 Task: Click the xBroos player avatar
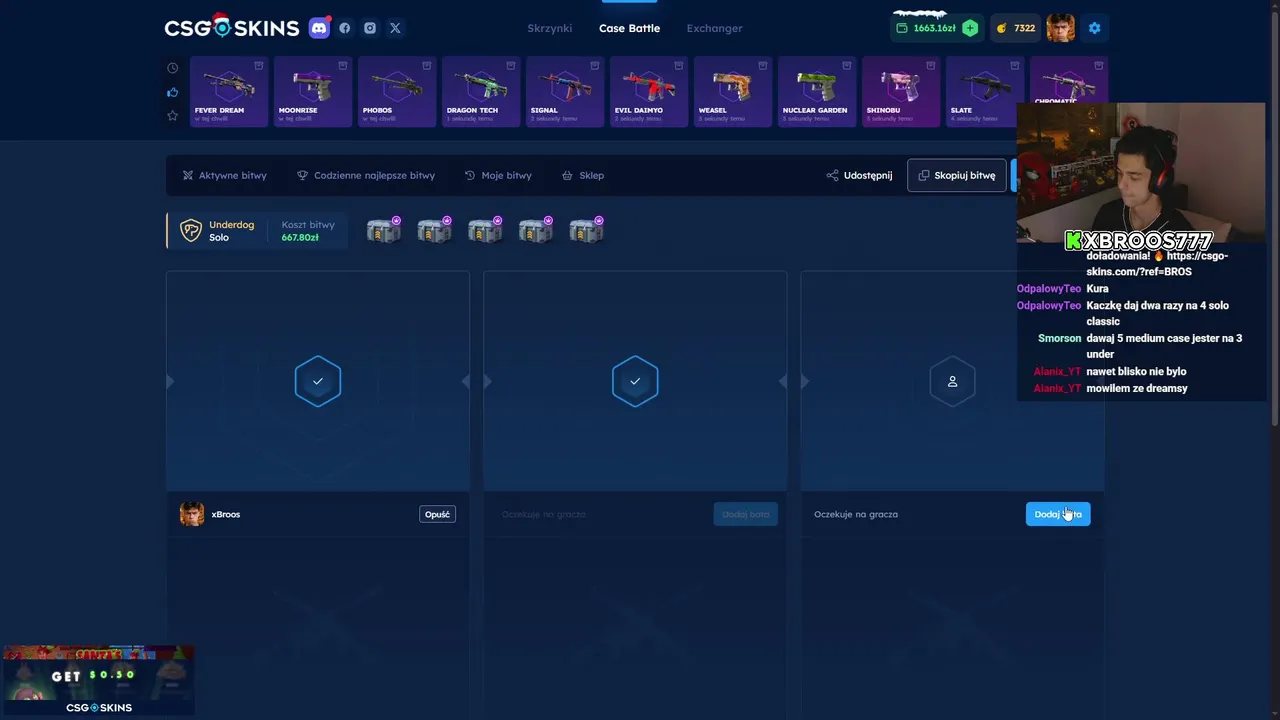(192, 514)
